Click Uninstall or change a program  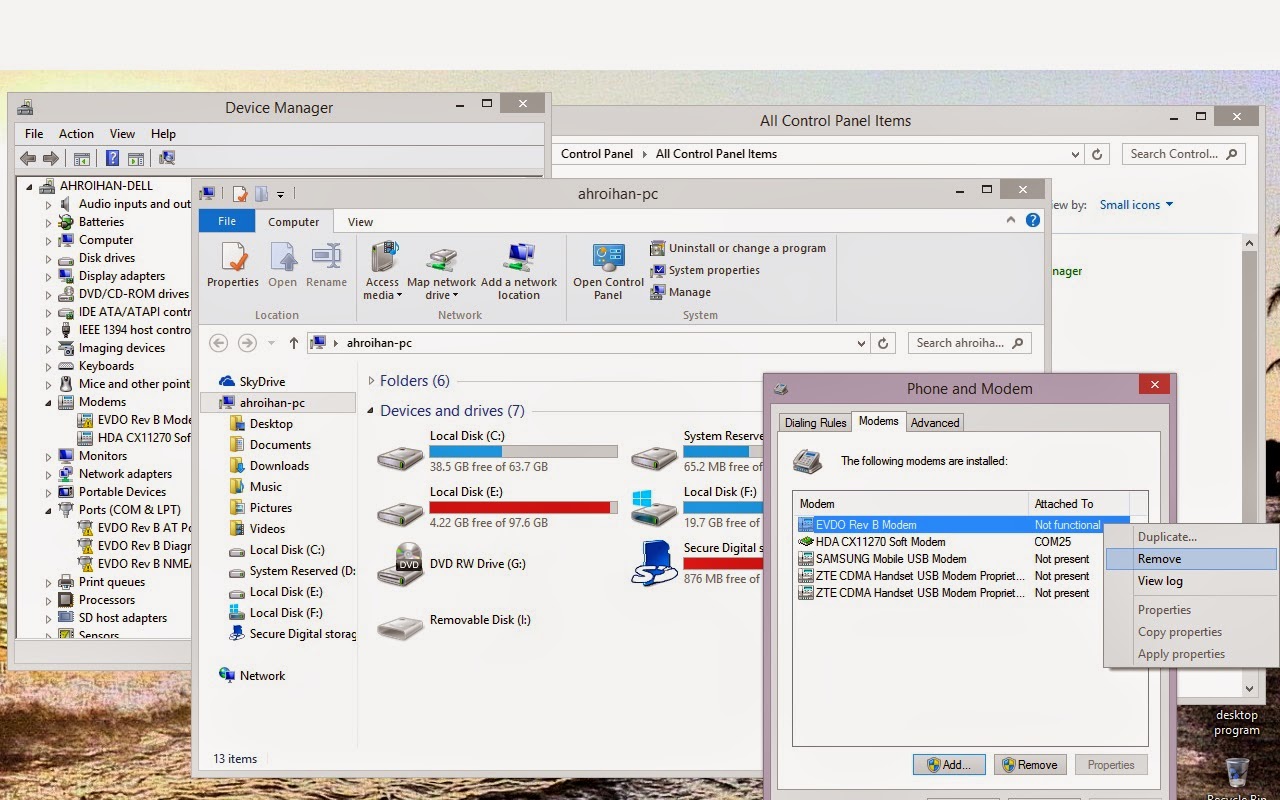tap(738, 248)
